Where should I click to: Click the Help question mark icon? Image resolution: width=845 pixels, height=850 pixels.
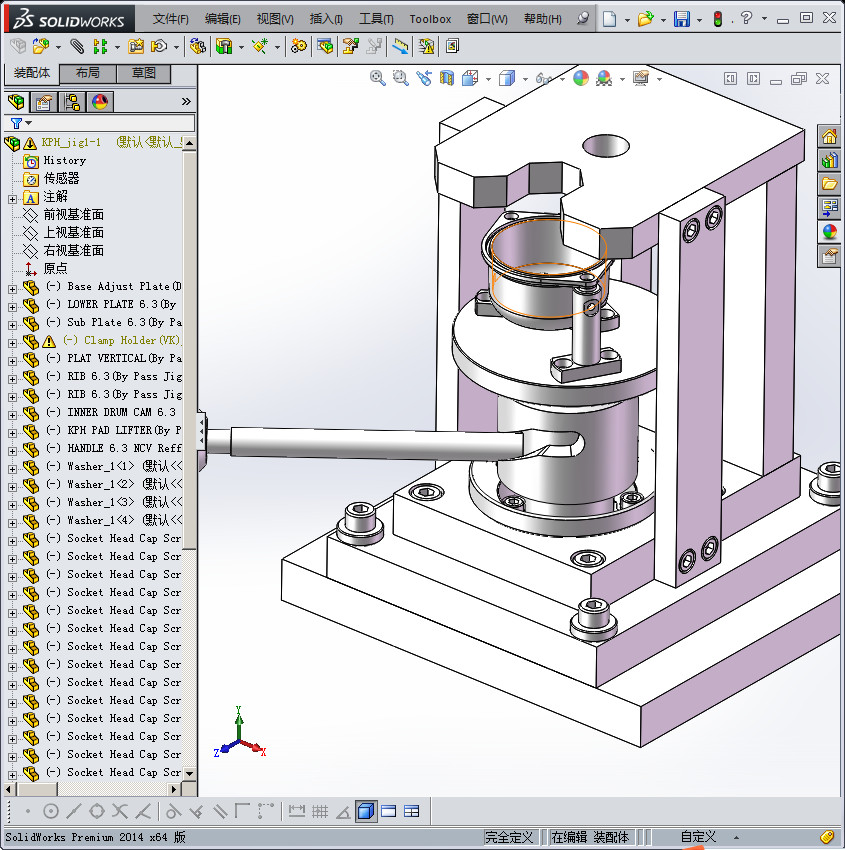tap(746, 18)
